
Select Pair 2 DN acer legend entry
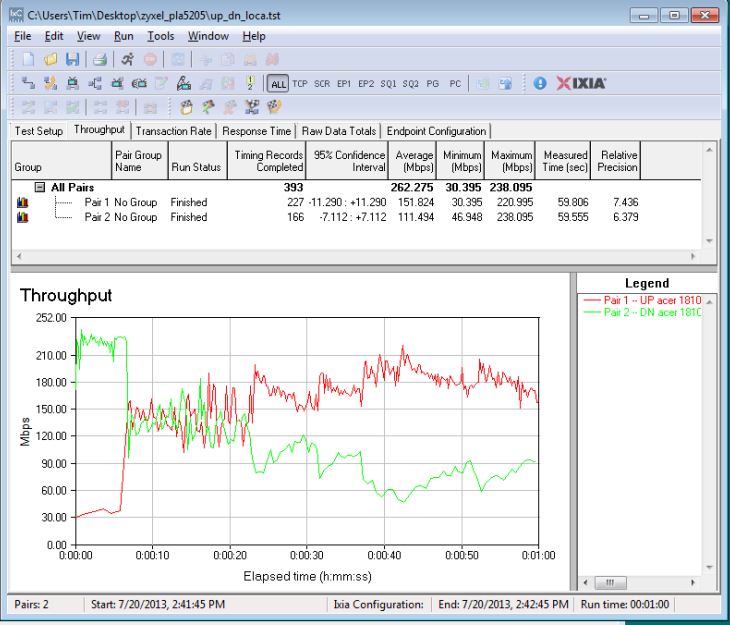click(x=642, y=312)
